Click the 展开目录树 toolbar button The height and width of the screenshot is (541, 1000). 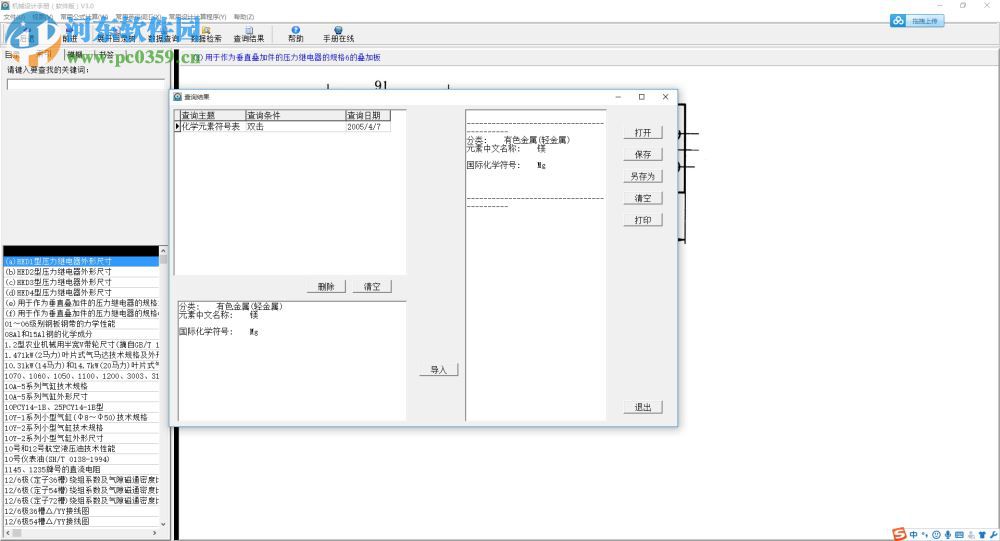point(116,34)
